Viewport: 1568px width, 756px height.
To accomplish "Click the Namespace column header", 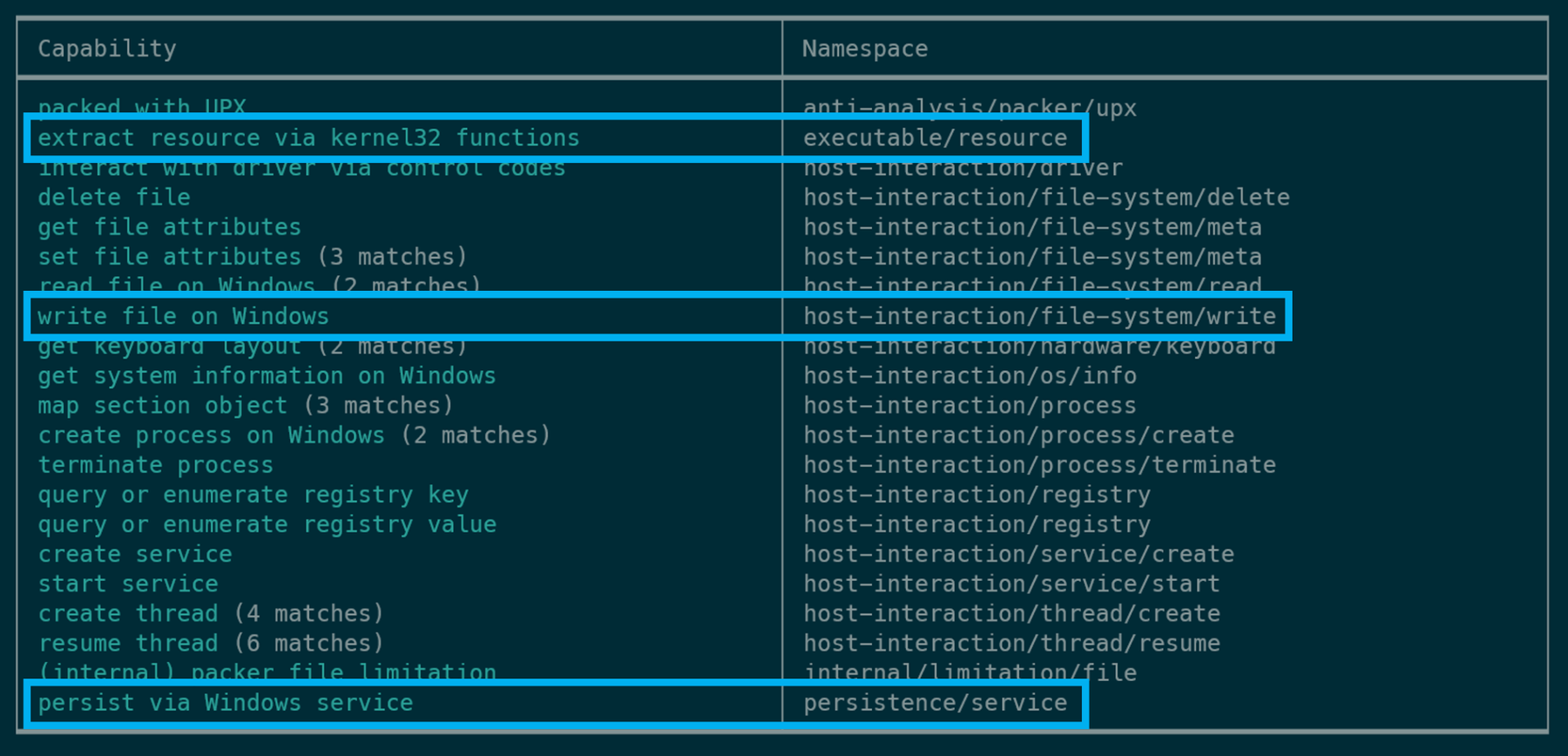I will (865, 49).
